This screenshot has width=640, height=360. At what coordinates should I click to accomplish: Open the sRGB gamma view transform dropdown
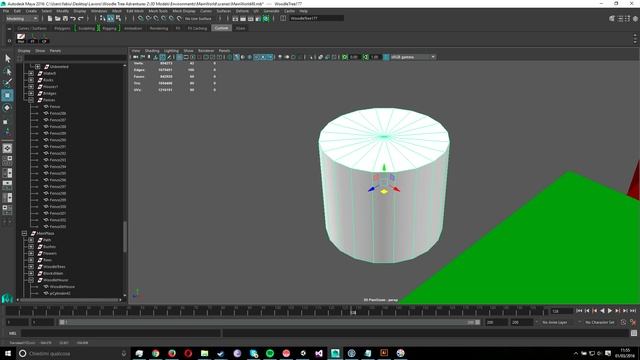[x=413, y=57]
